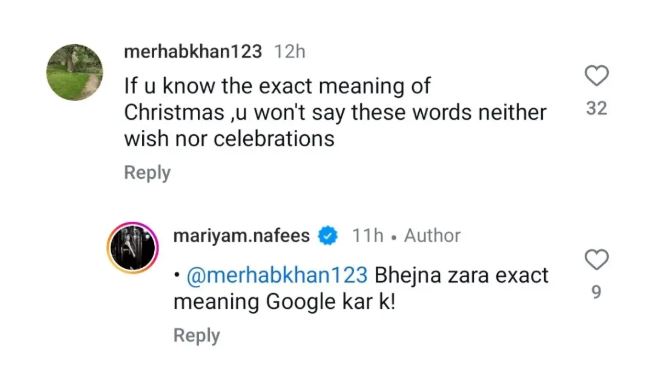
Task: View the 9 likes on the author's reply
Action: point(597,292)
